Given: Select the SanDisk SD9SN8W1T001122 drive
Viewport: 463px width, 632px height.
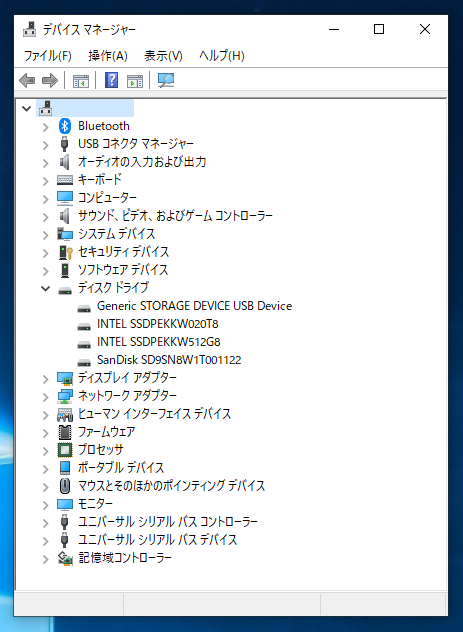Looking at the screenshot, I should click(169, 360).
